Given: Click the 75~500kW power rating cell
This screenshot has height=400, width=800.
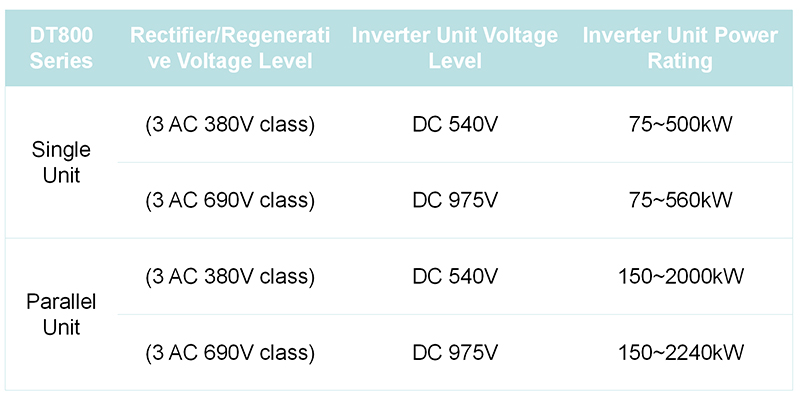Looking at the screenshot, I should [x=680, y=125].
